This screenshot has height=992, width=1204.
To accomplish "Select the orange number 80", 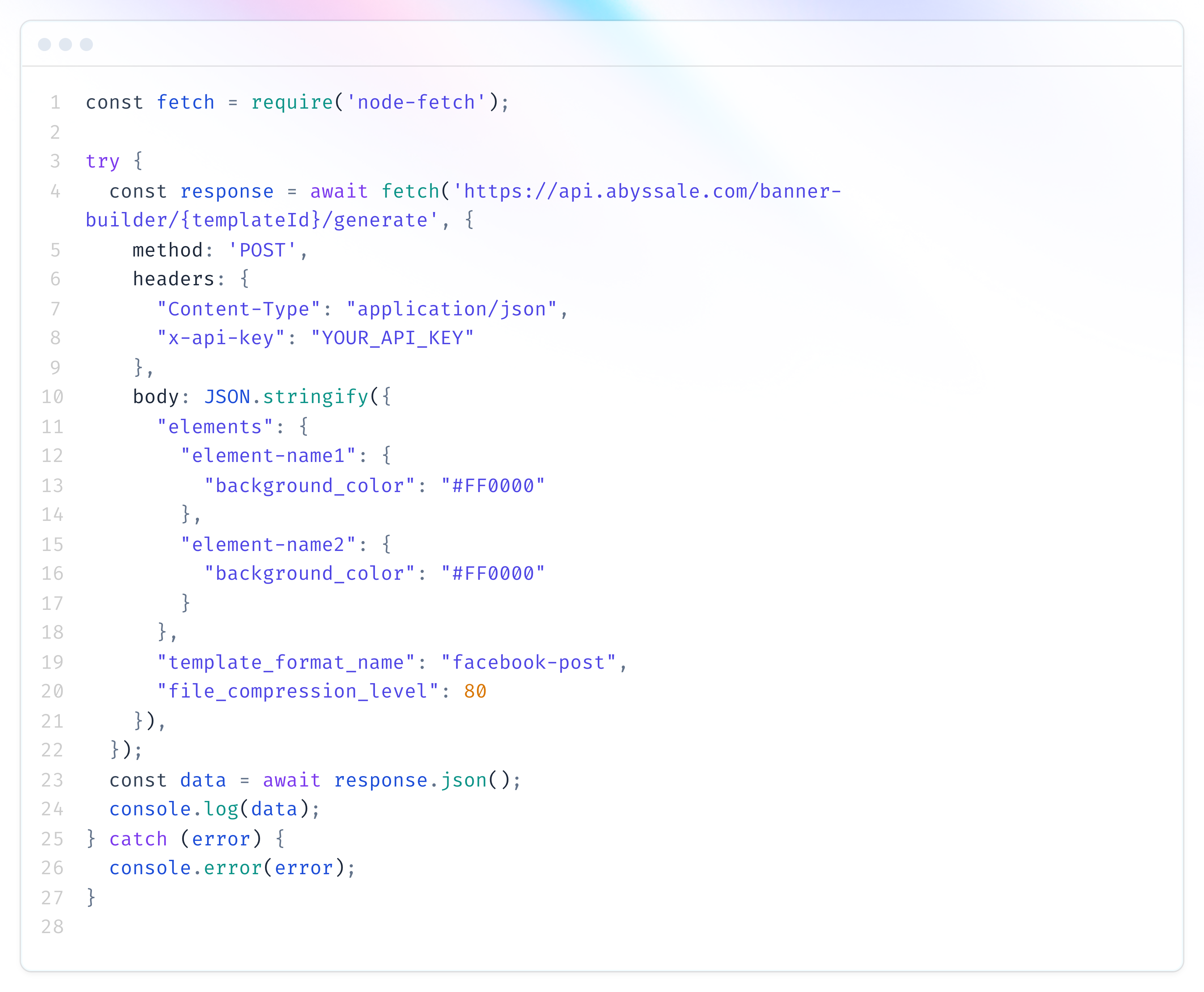I will (475, 692).
